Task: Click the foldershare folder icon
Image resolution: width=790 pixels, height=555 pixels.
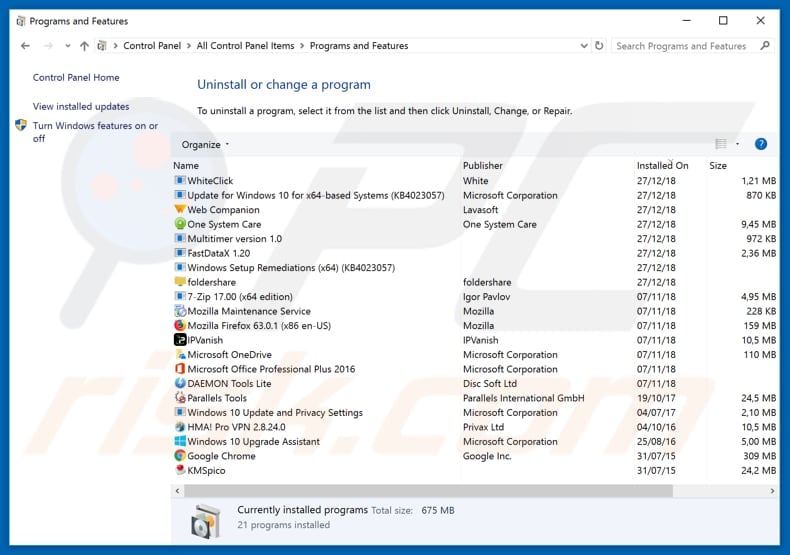Action: click(179, 282)
